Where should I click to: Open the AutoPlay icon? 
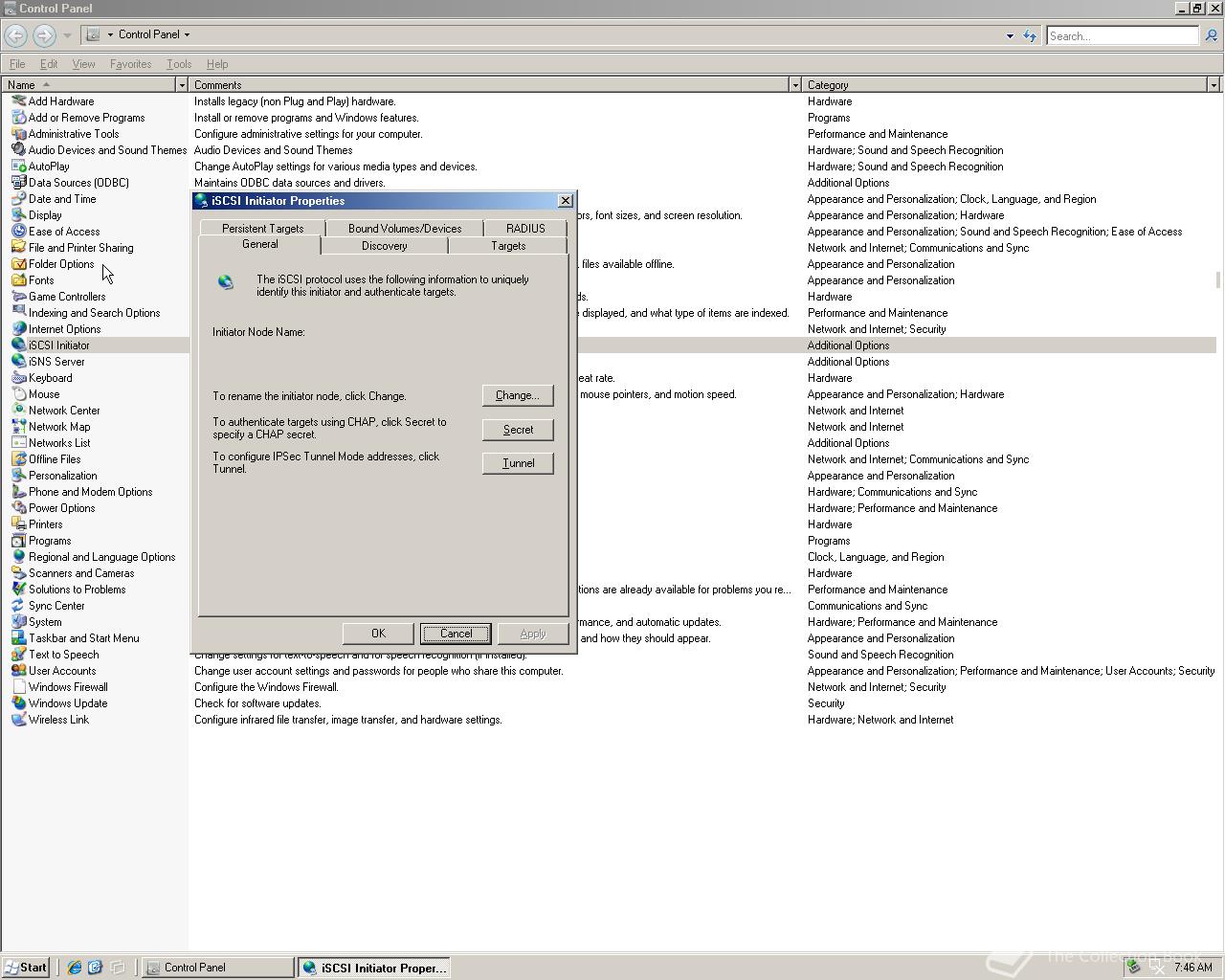[x=18, y=167]
